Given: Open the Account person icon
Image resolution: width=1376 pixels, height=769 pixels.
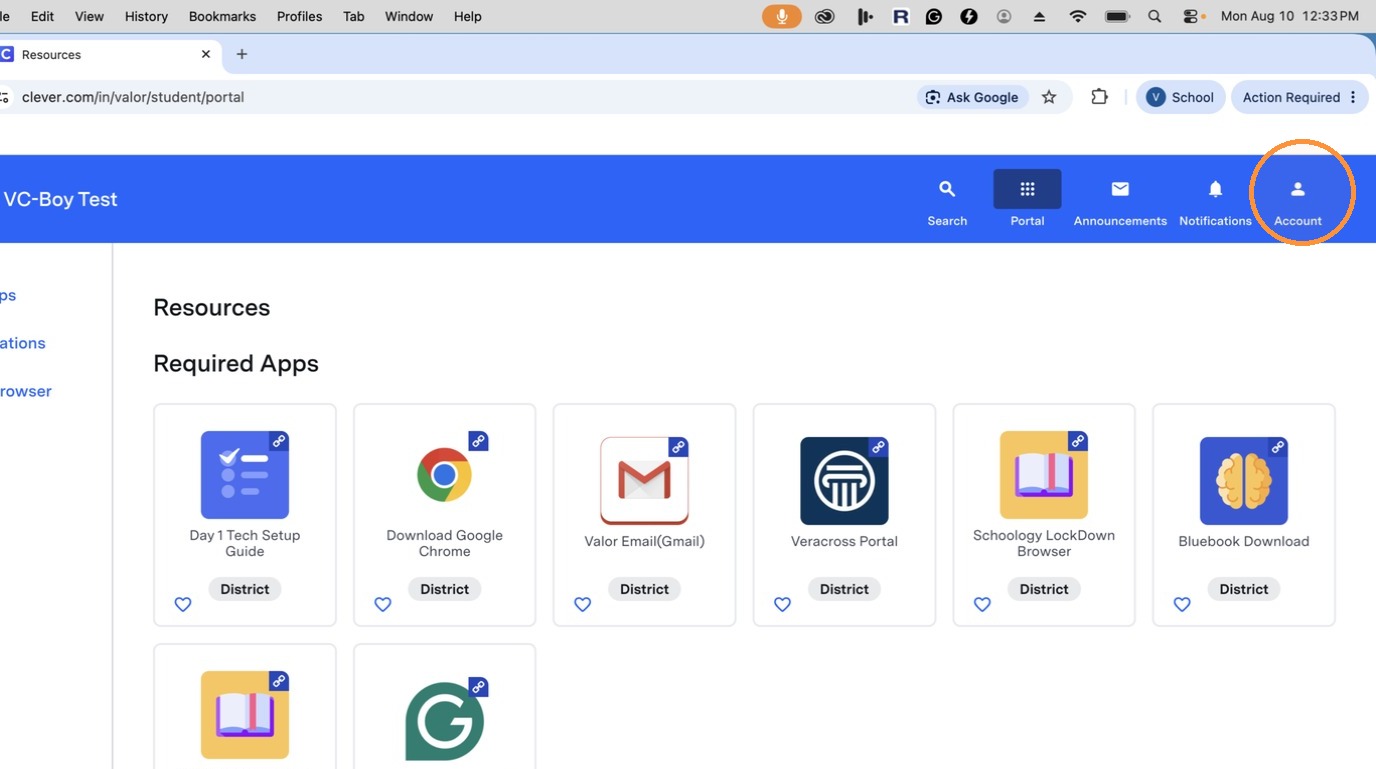Looking at the screenshot, I should point(1298,189).
